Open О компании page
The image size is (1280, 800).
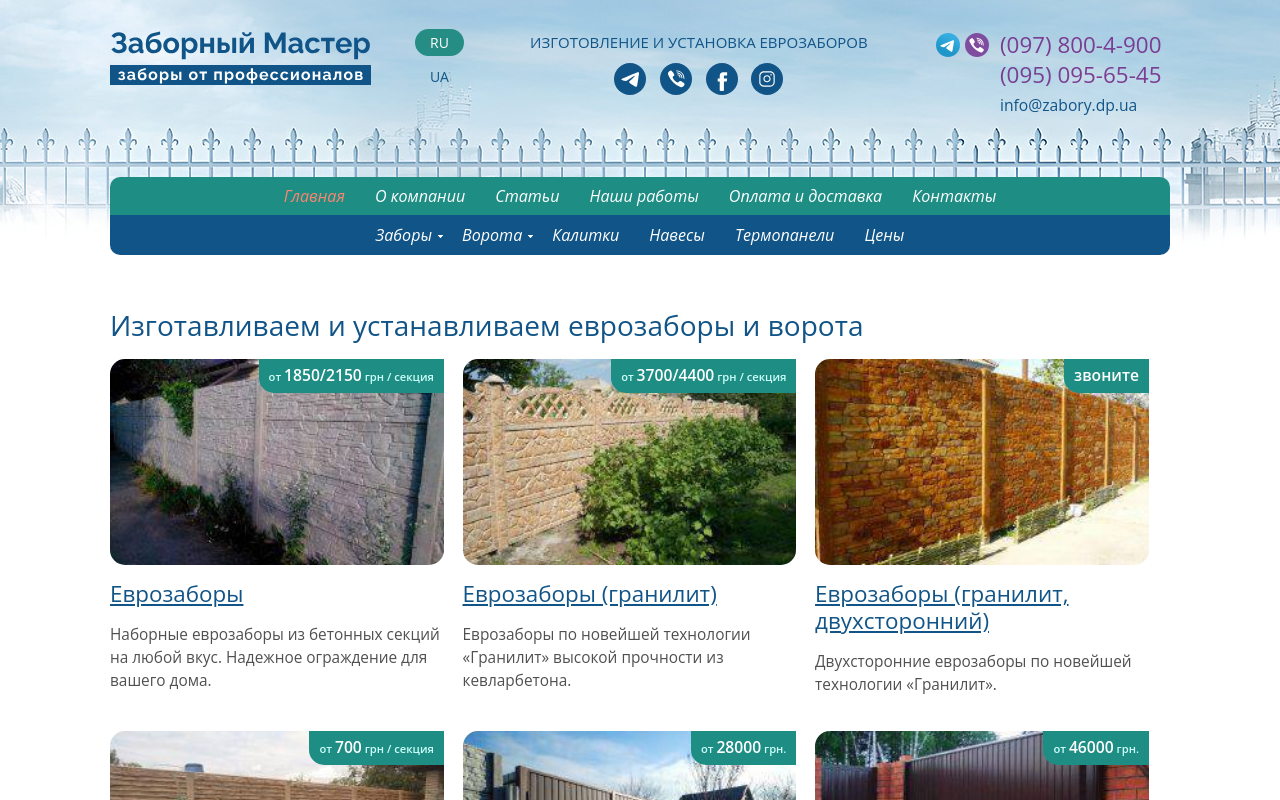click(420, 196)
